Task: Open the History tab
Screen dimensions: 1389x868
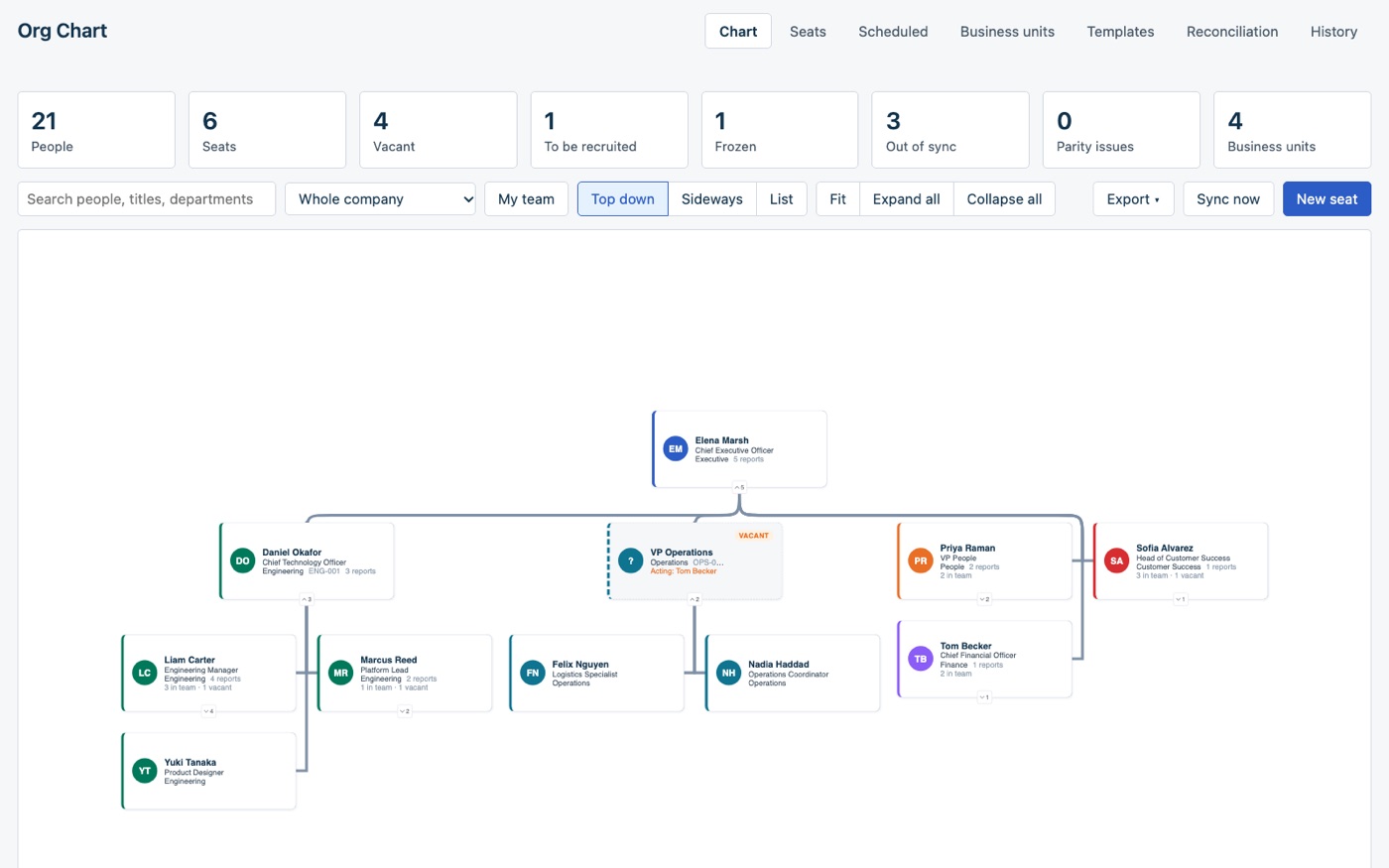Action: pos(1333,32)
